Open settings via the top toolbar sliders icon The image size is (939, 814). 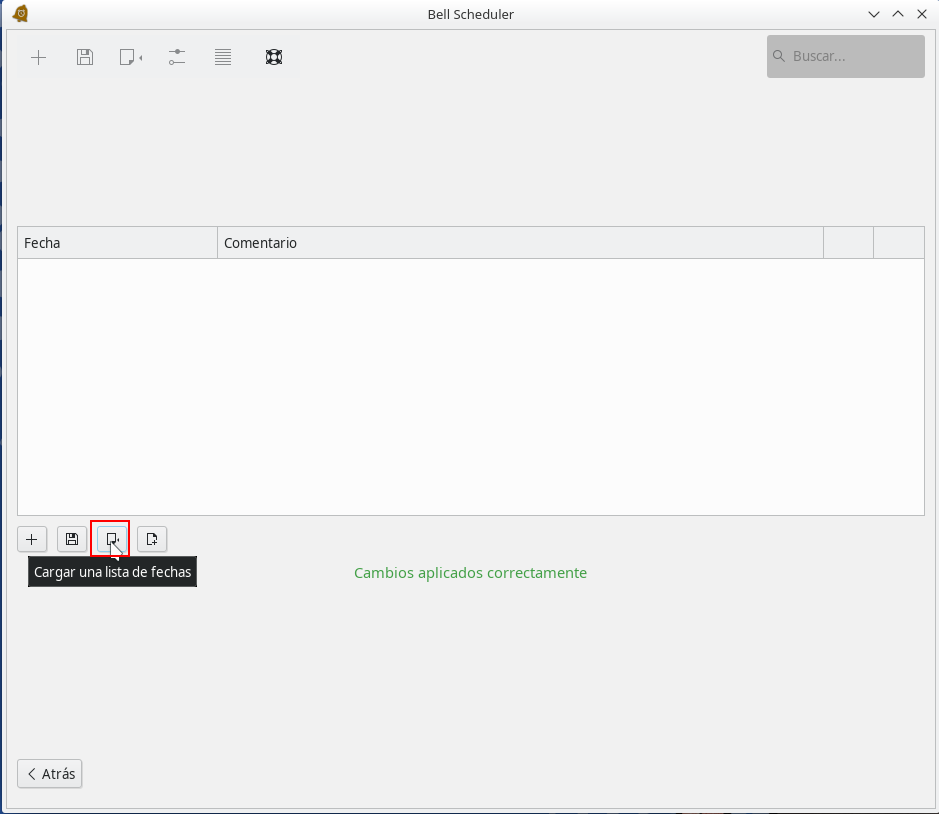177,57
